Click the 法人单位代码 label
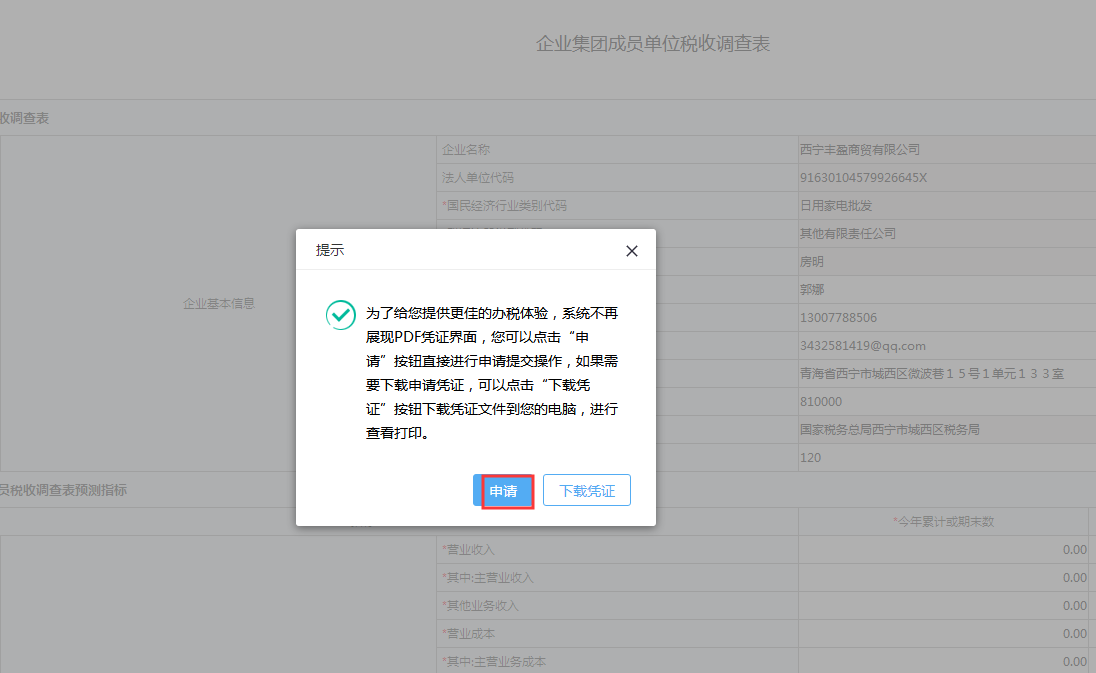Screen dimensions: 1096x673 pos(477,178)
